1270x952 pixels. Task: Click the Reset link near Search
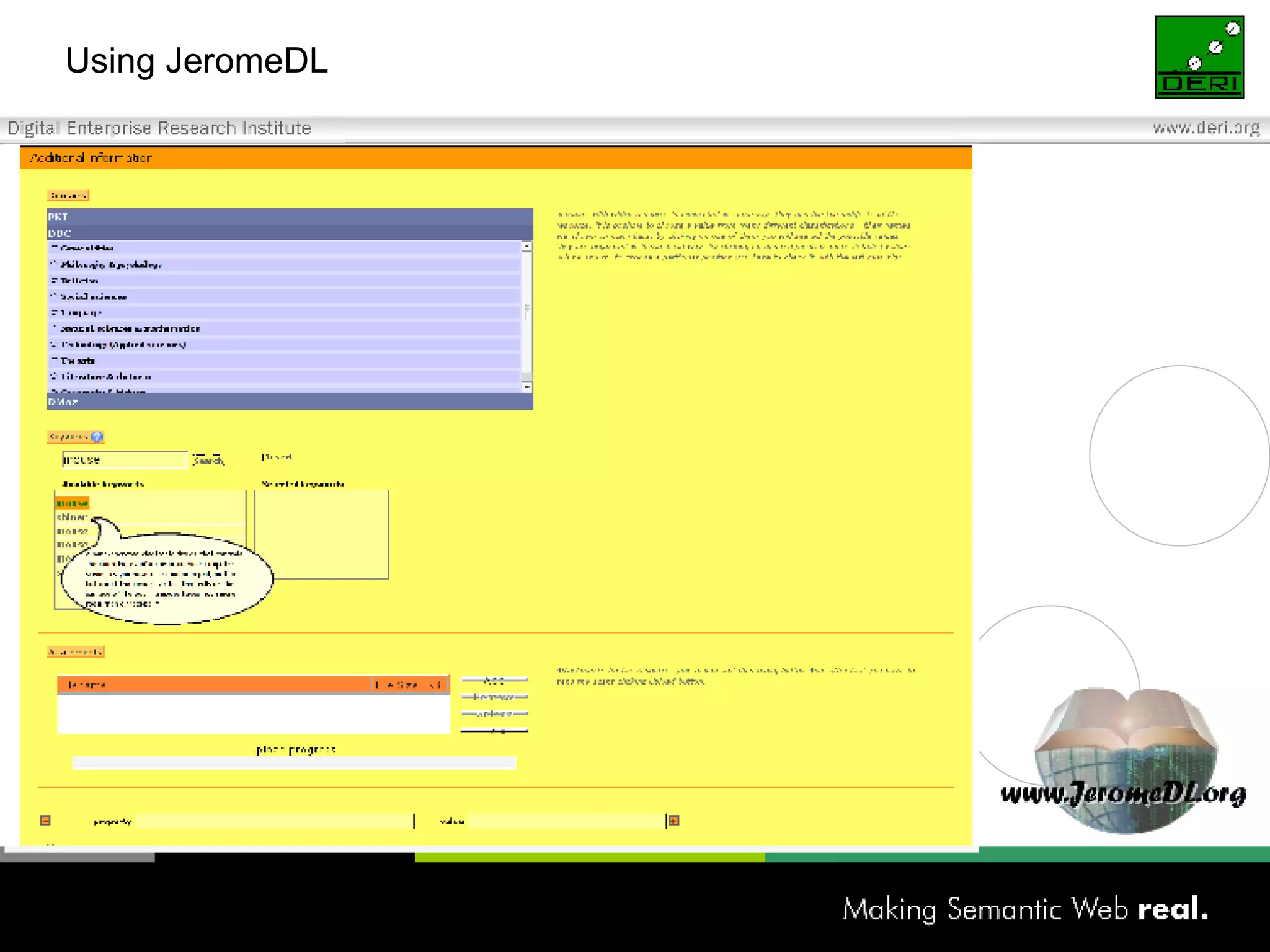tap(277, 457)
